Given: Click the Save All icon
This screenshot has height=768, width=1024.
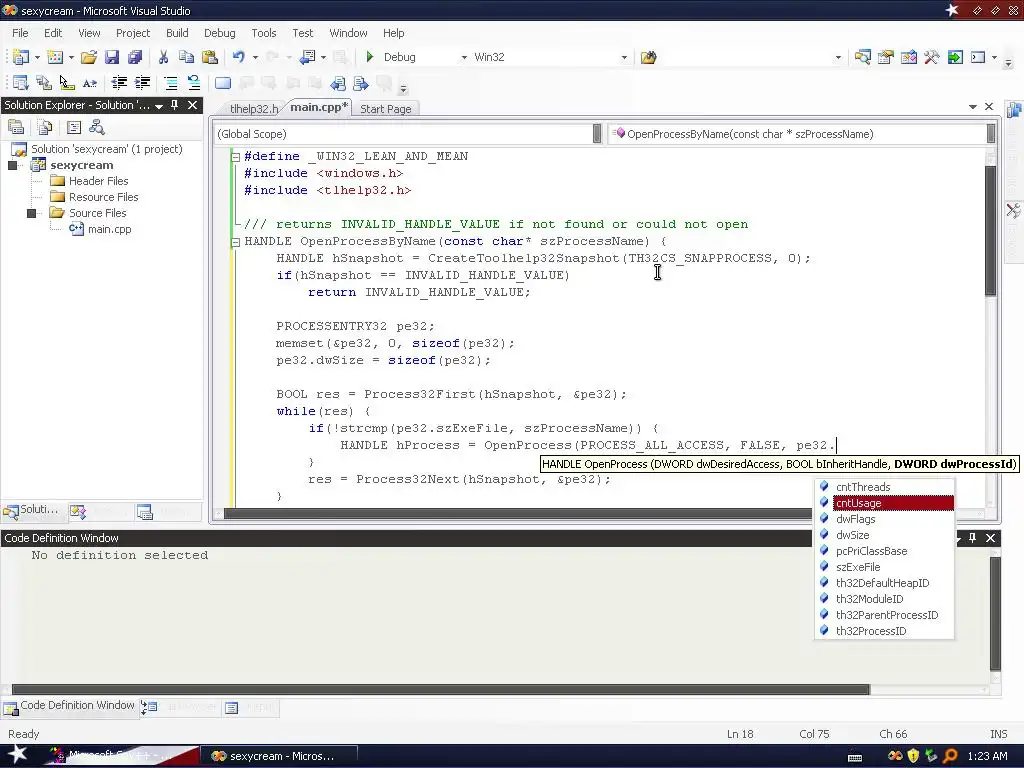Looking at the screenshot, I should point(135,57).
